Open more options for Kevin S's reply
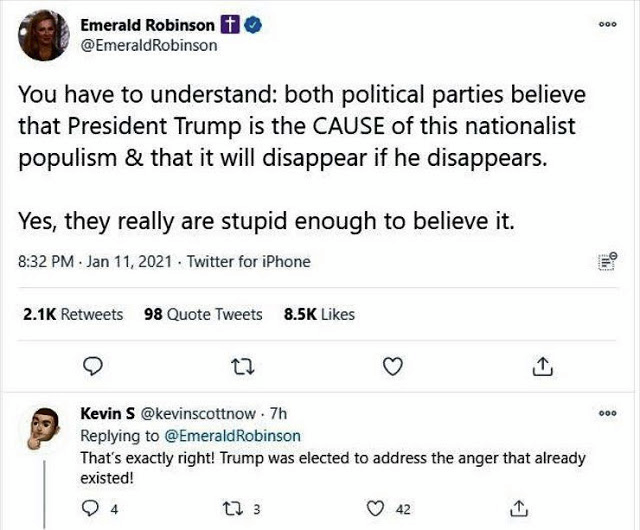The width and height of the screenshot is (640, 530). (x=608, y=415)
